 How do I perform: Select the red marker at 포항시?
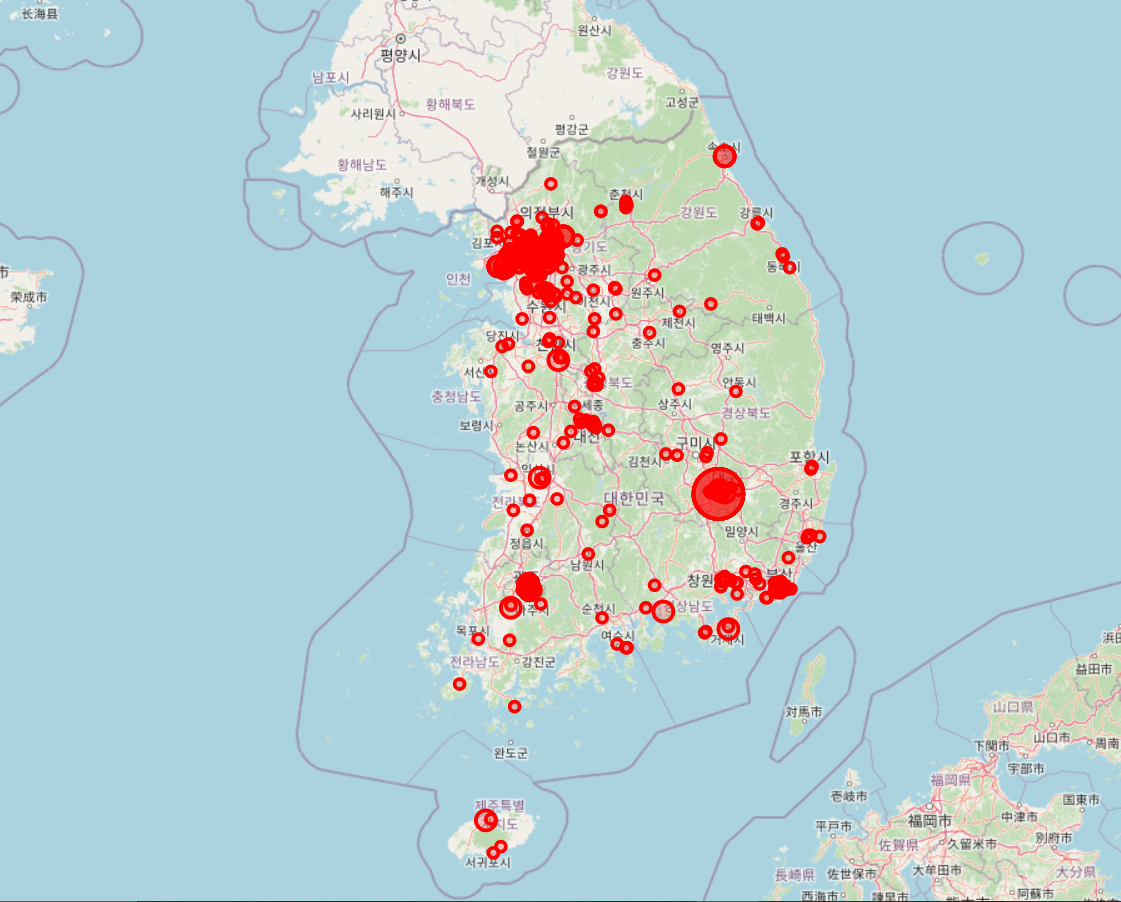coord(811,468)
